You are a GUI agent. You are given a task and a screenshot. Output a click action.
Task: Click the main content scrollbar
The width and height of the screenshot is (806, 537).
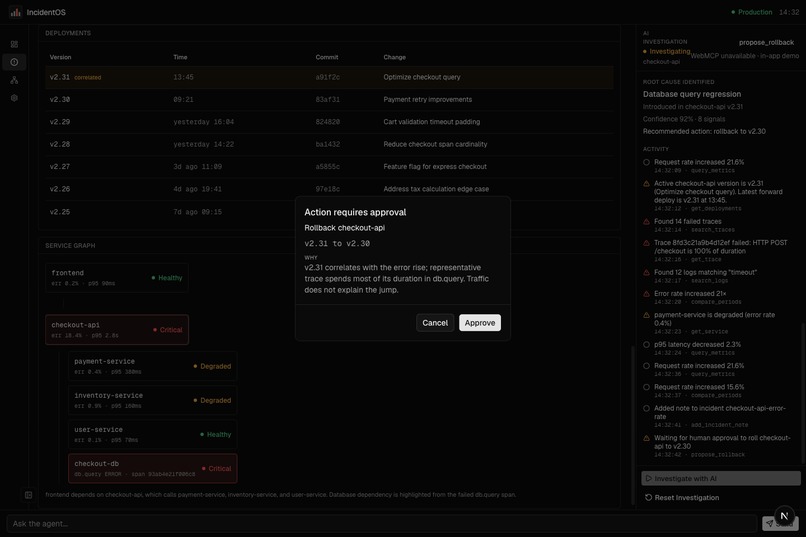click(x=632, y=424)
